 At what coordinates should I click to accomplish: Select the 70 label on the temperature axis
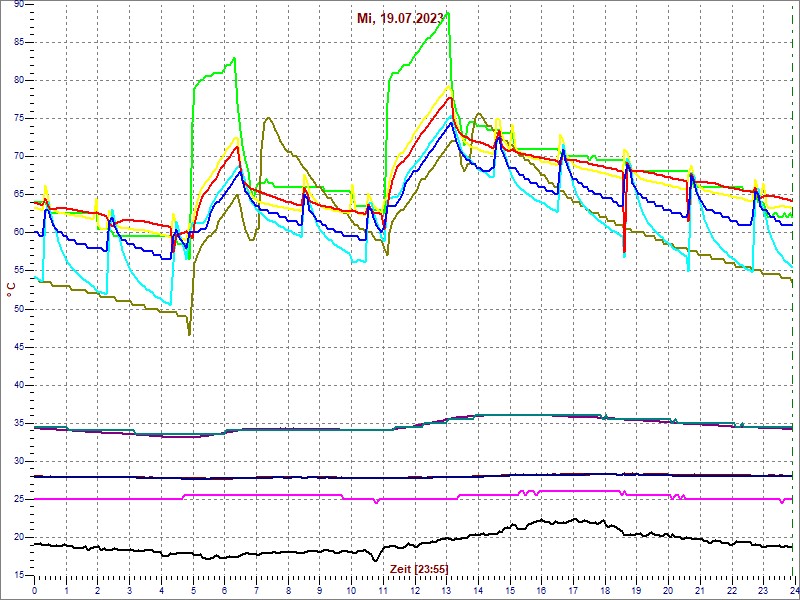18,157
